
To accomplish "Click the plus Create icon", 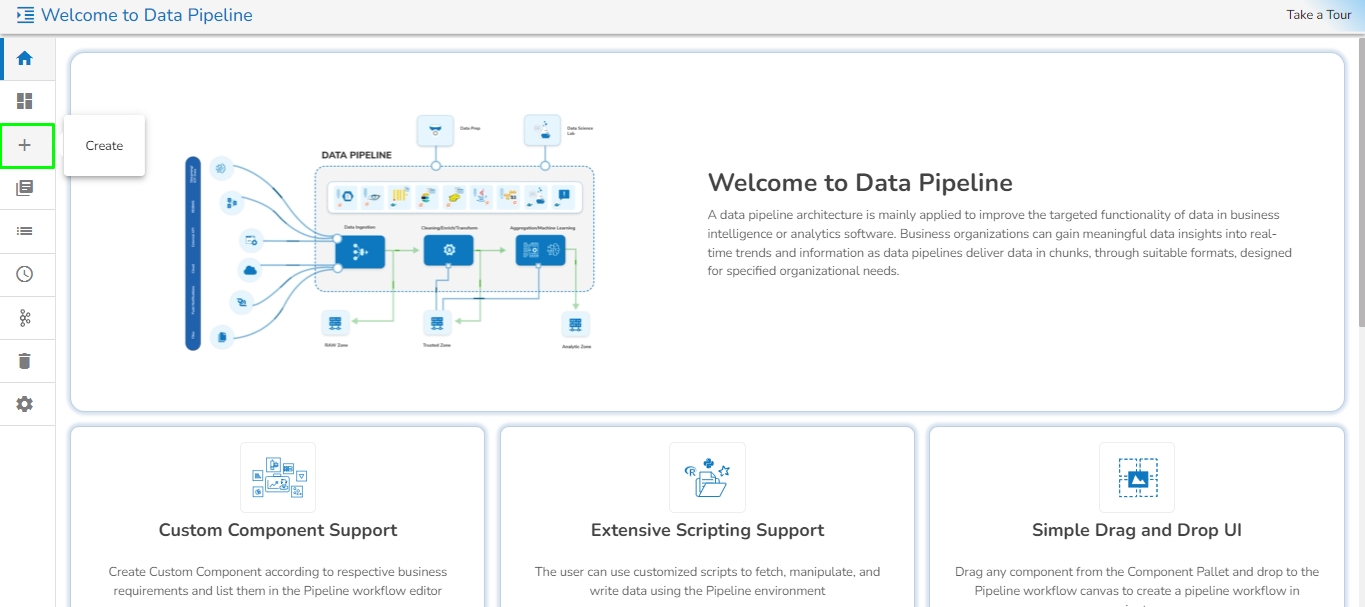I will click(25, 145).
